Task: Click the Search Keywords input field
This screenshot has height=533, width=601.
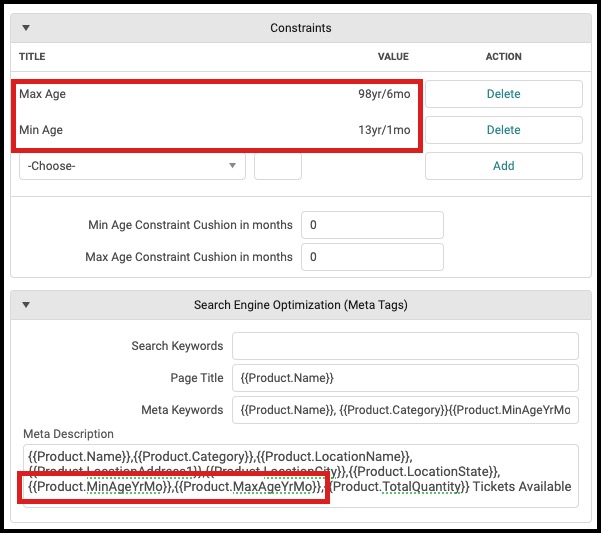Action: pos(405,346)
